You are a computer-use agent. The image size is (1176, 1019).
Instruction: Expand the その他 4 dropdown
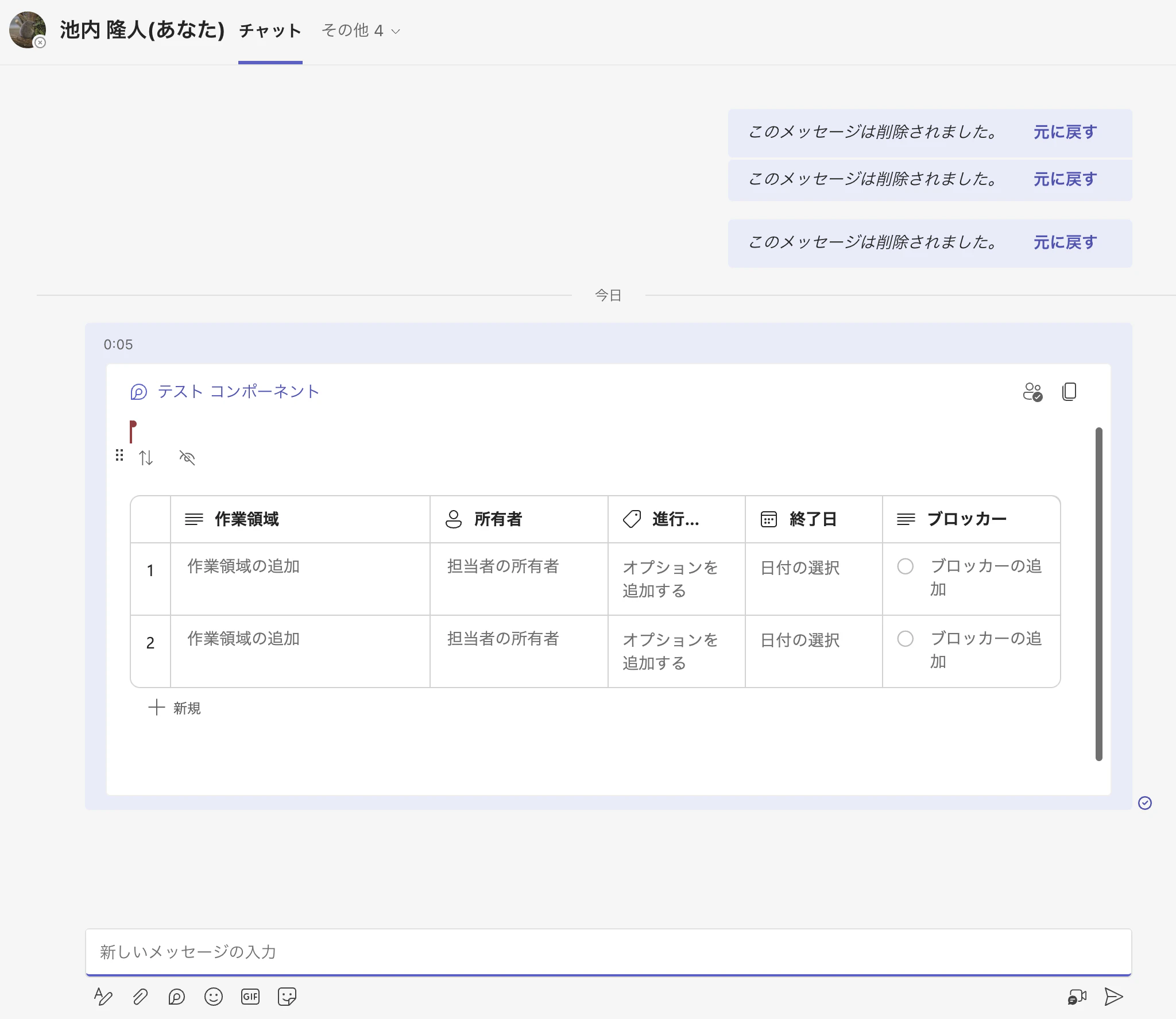(x=361, y=30)
